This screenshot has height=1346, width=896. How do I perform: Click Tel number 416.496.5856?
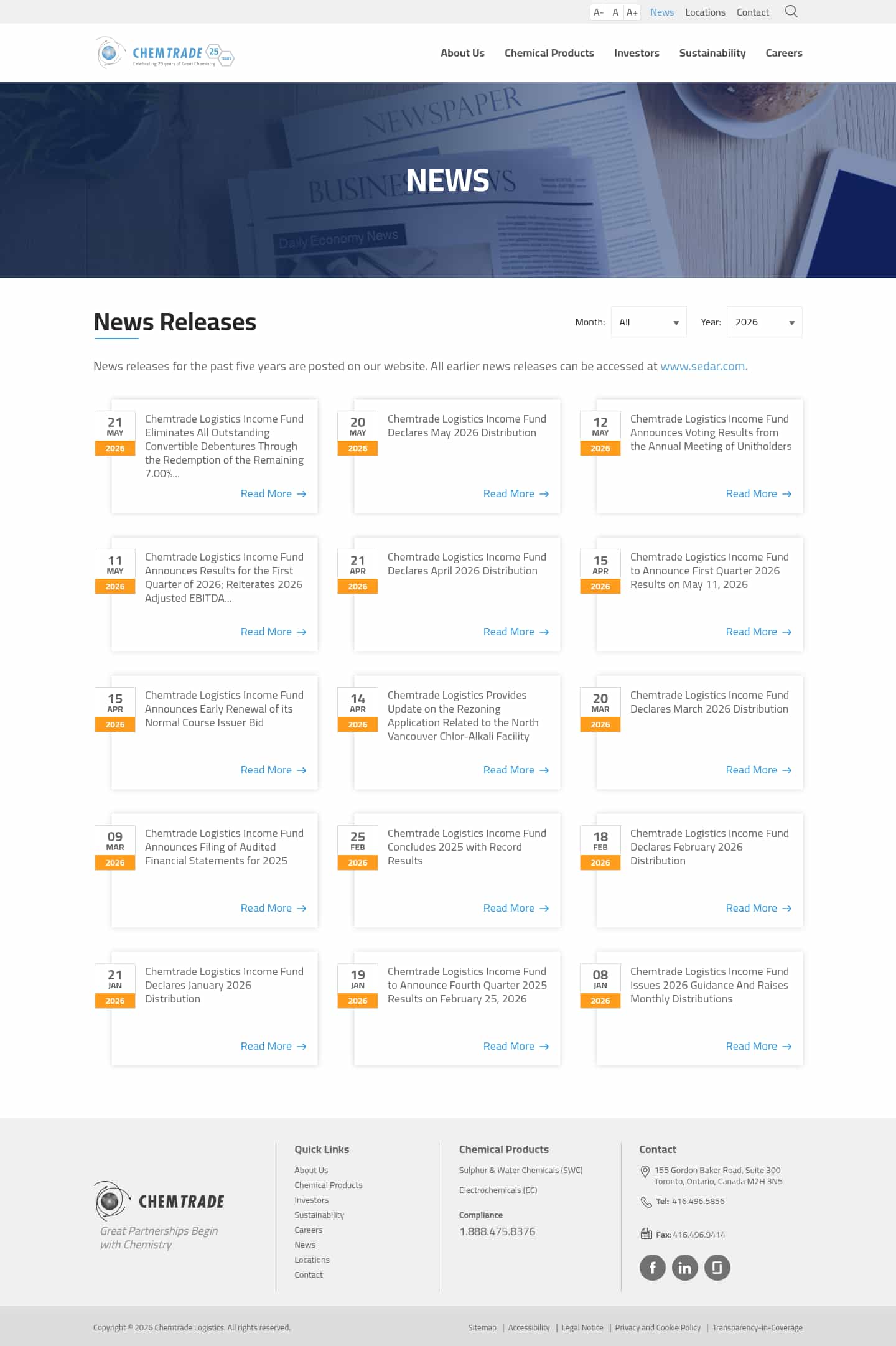[698, 1202]
